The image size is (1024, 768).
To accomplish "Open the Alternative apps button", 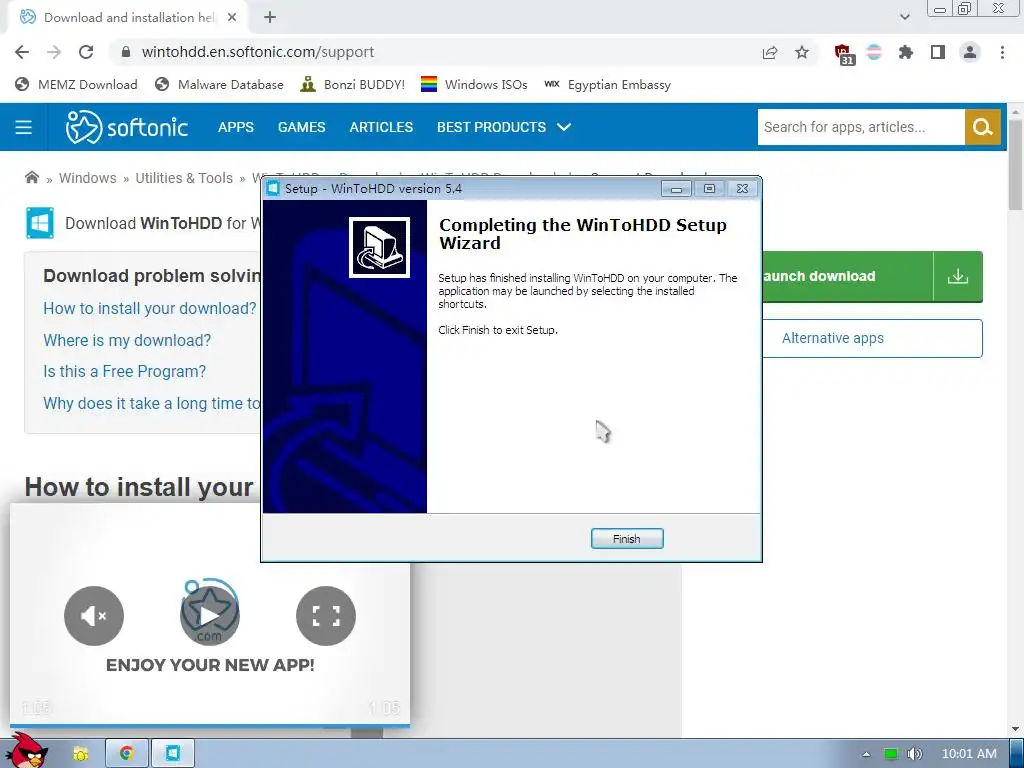I will [x=872, y=338].
